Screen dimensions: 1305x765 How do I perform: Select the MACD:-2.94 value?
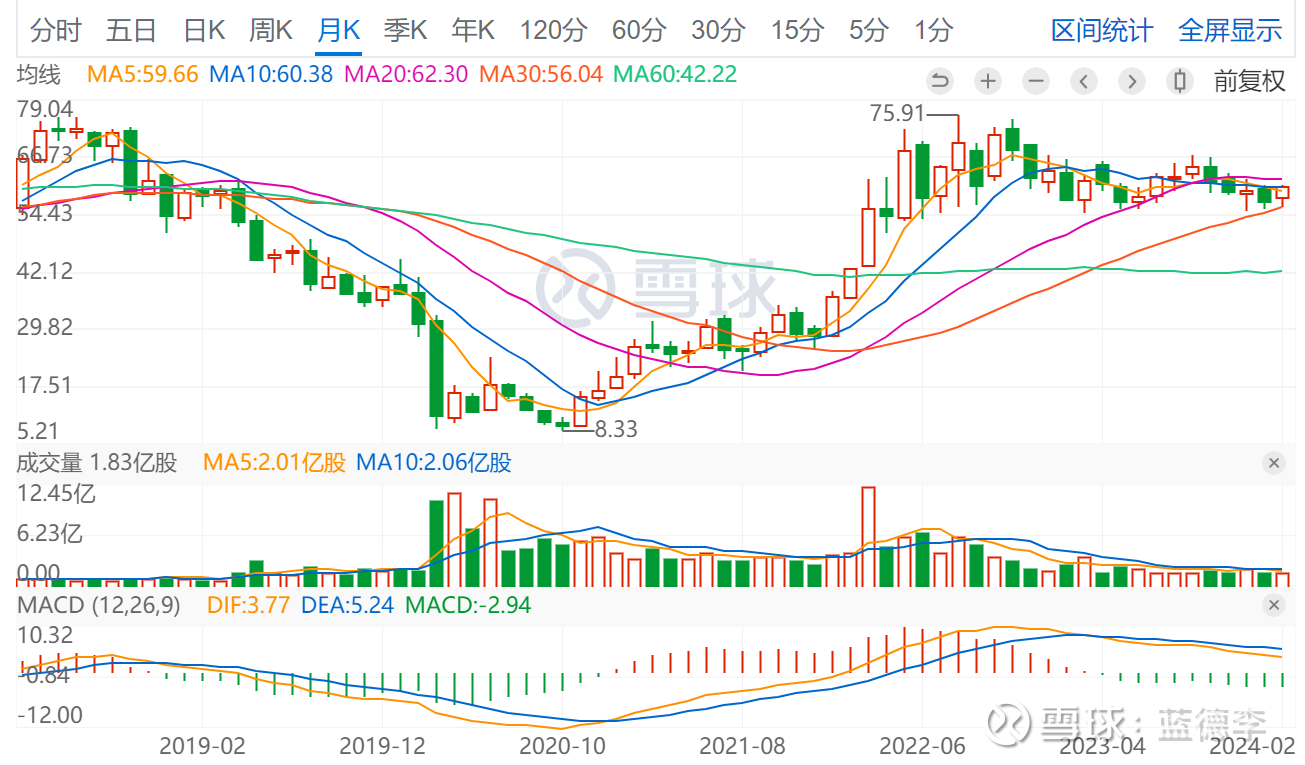tap(468, 605)
